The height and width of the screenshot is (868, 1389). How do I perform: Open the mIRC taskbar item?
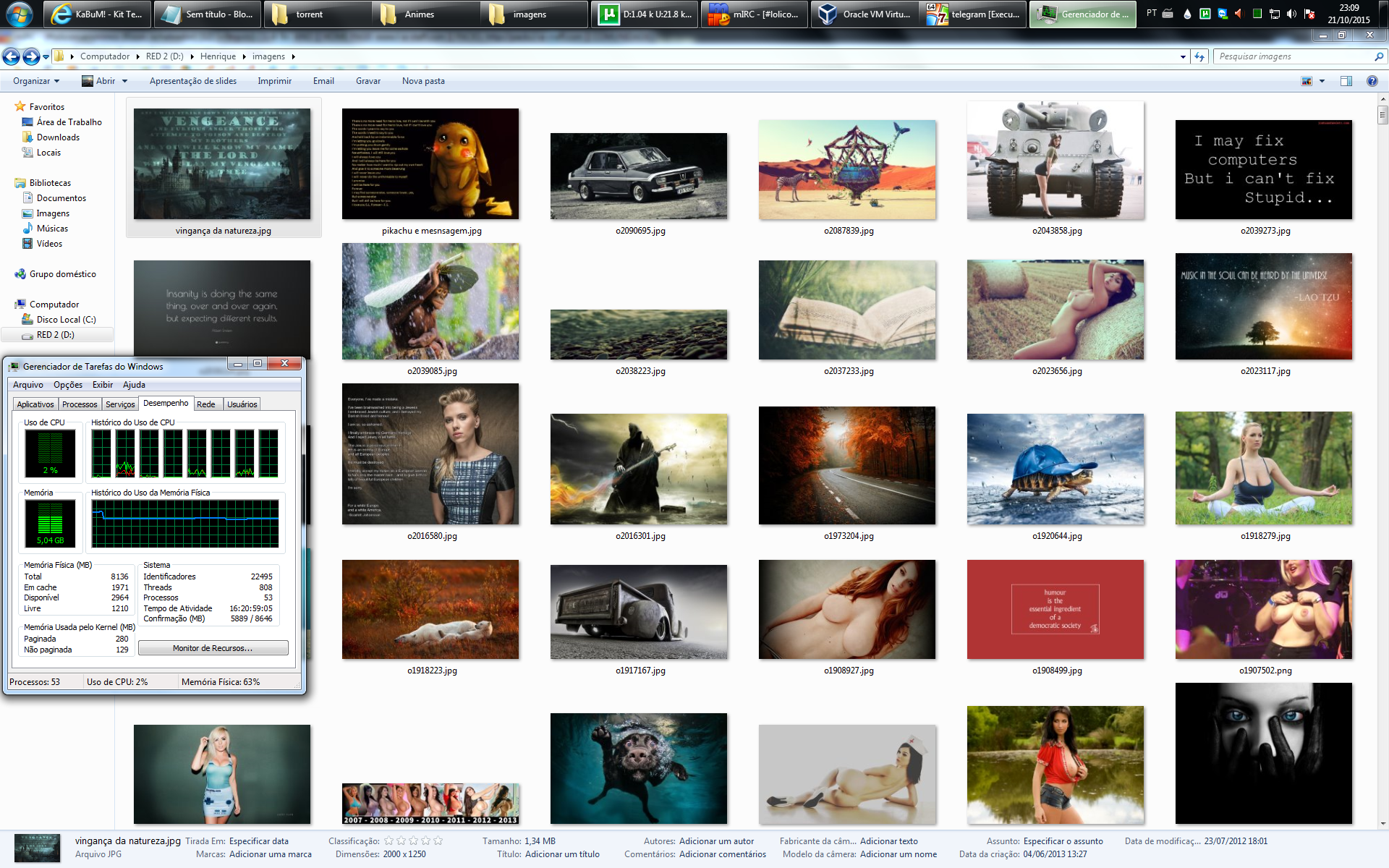click(x=753, y=14)
